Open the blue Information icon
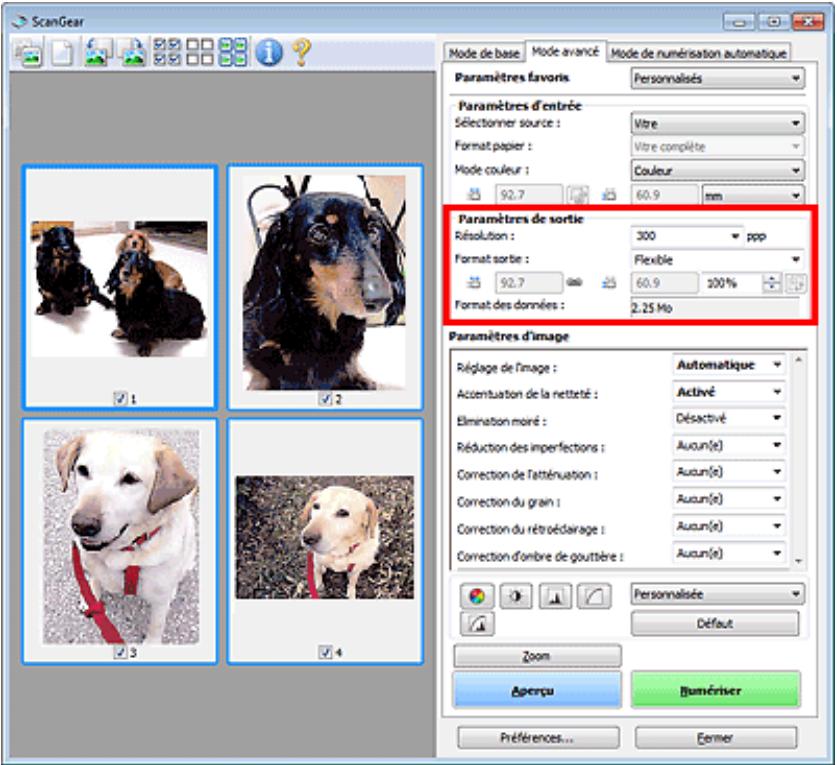837x765 pixels. point(269,52)
